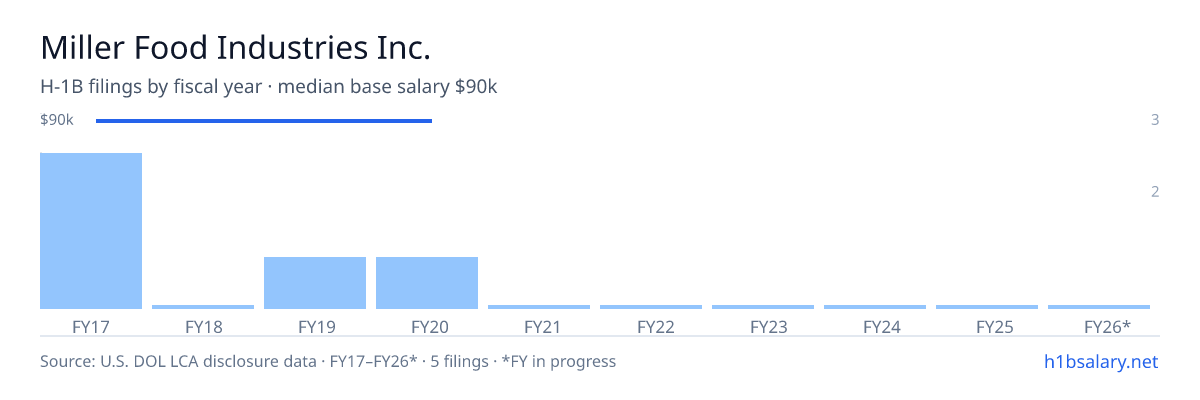Click the Miller Food Industries Inc. title
Viewport: 1200px width, 400px height.
[236, 47]
